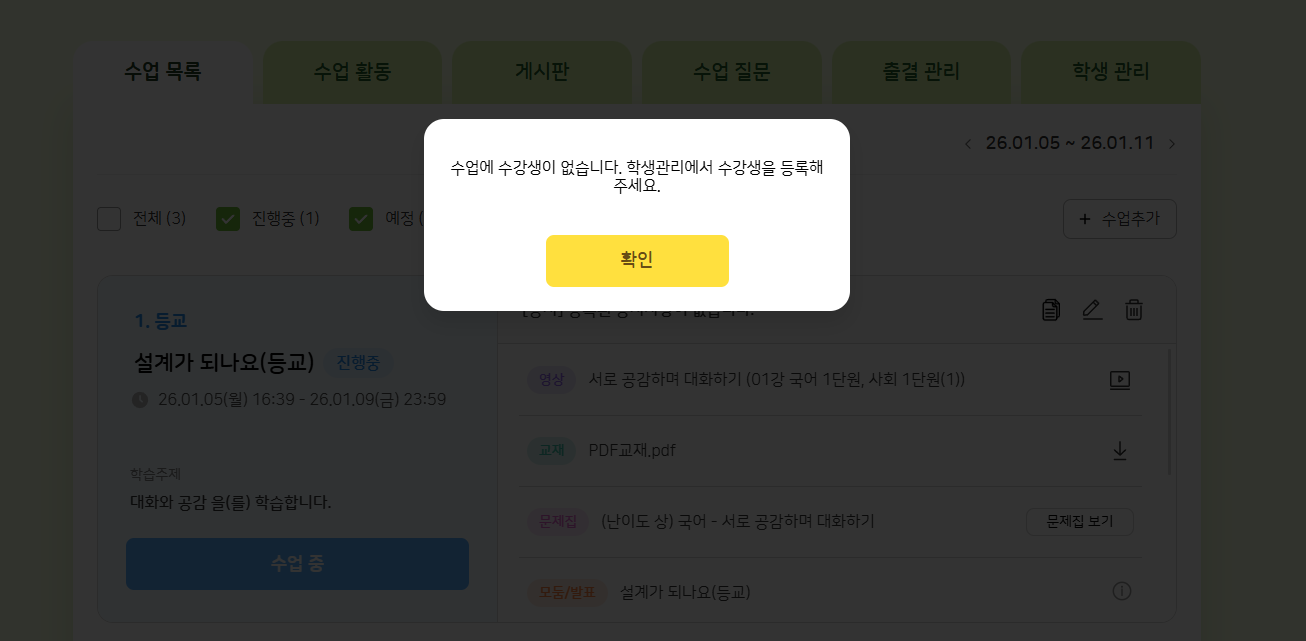This screenshot has height=641, width=1306.
Task: Toggle the 전체 (3) checkbox
Action: click(x=109, y=218)
